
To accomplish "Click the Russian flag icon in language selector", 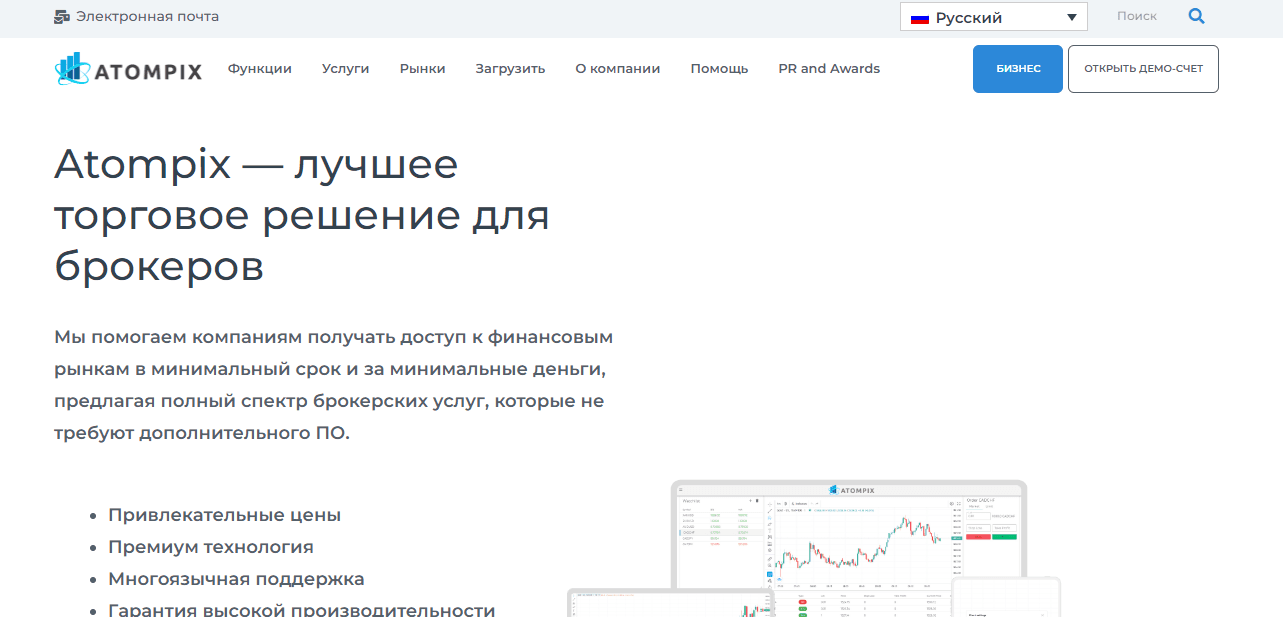I will (919, 17).
